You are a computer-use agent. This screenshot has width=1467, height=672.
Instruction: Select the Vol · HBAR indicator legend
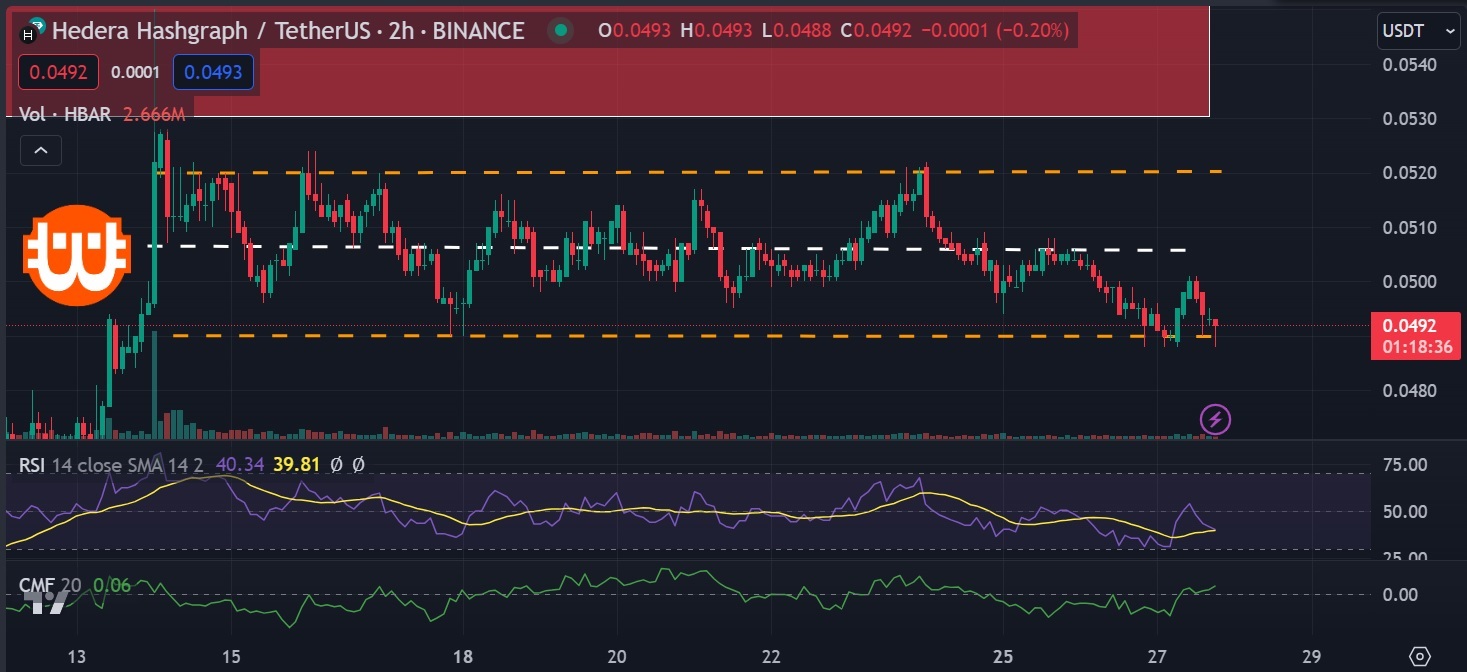67,115
